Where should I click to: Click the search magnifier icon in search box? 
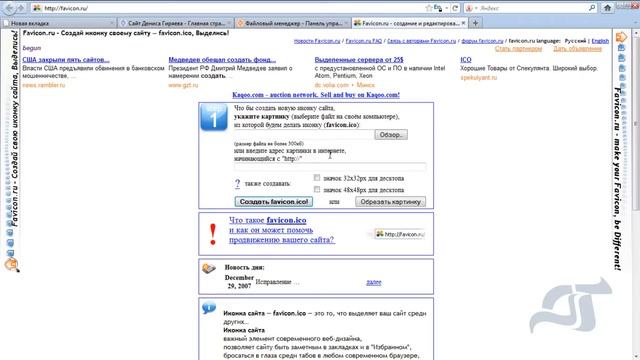click(592, 8)
